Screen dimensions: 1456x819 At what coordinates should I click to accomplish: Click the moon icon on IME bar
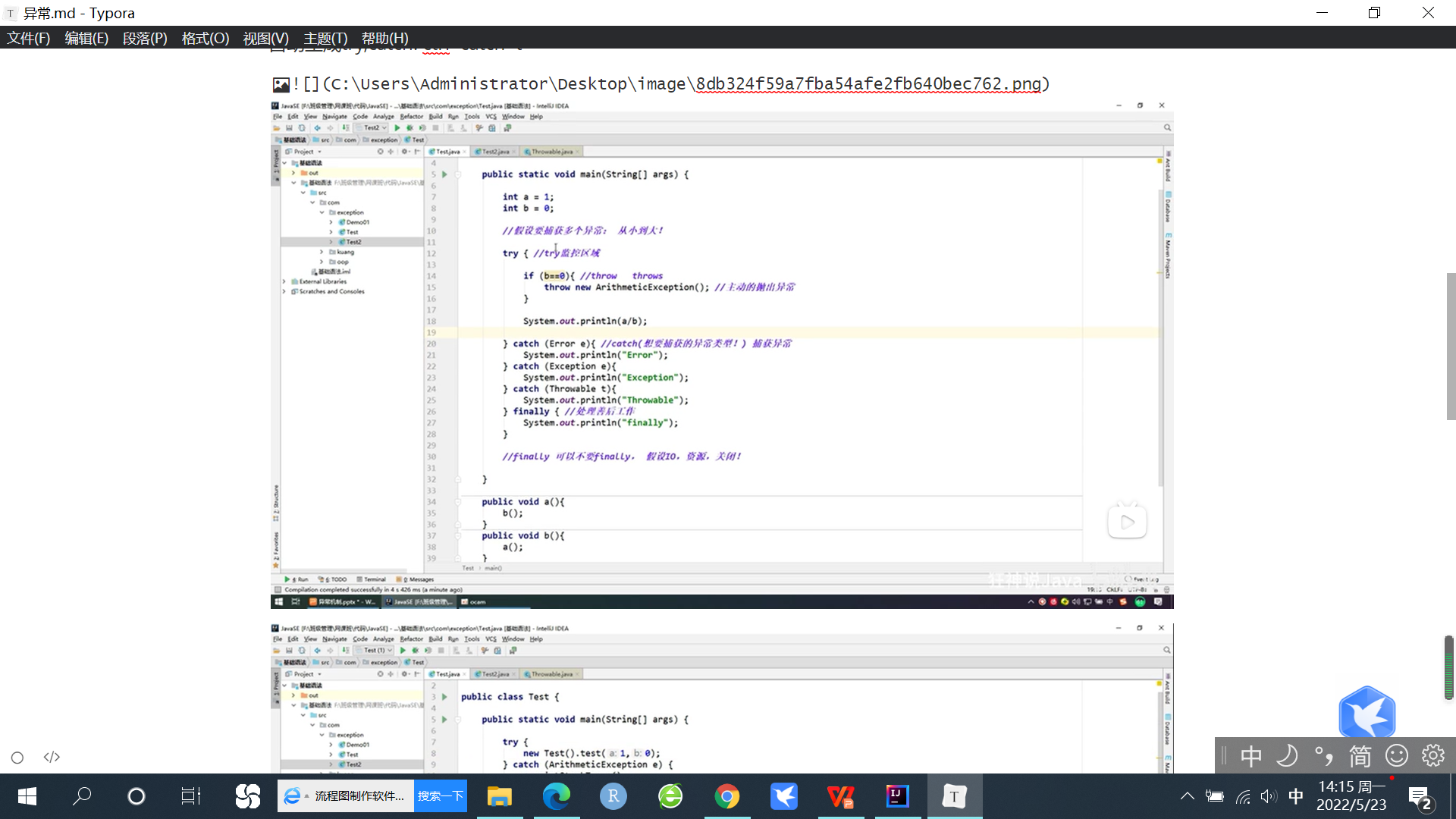1287,756
